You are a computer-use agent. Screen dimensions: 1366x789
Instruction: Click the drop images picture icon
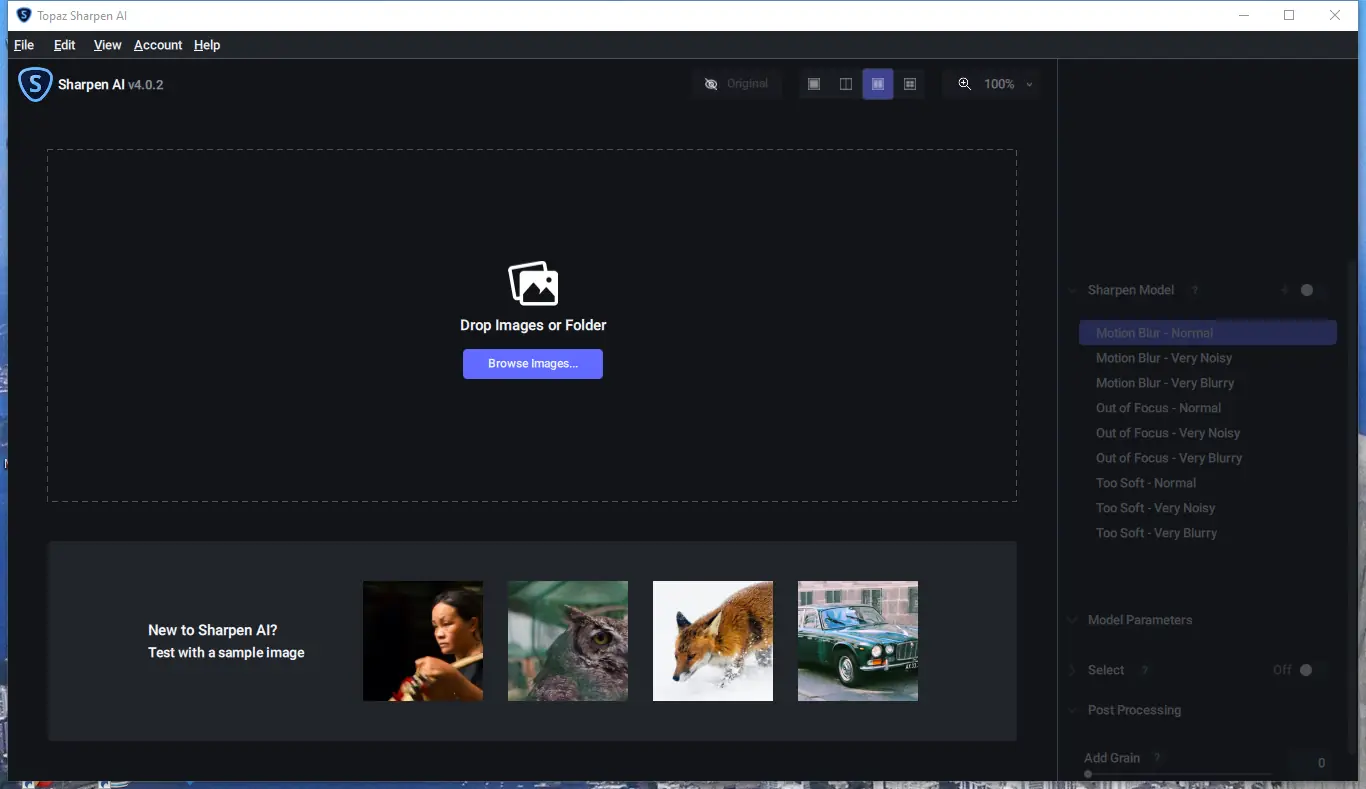(x=533, y=283)
